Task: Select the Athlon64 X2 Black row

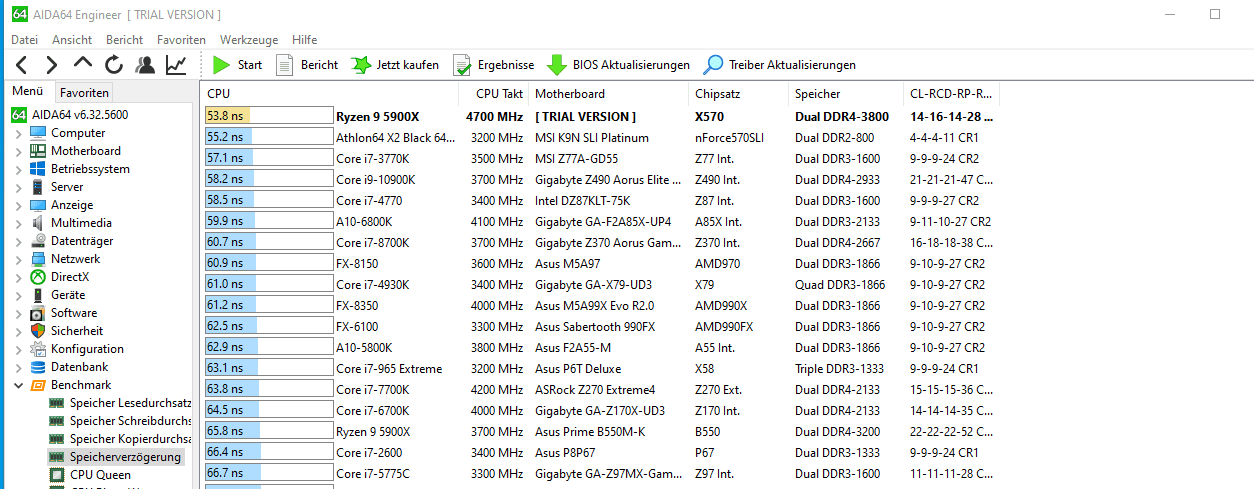Action: coord(600,138)
